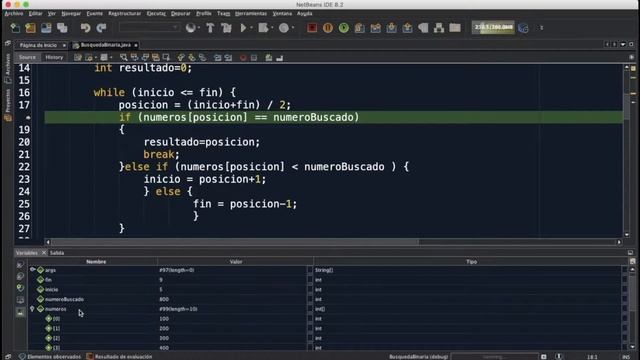Stop the debugger session with red square
This screenshot has width=640, height=360.
pos(312,28)
